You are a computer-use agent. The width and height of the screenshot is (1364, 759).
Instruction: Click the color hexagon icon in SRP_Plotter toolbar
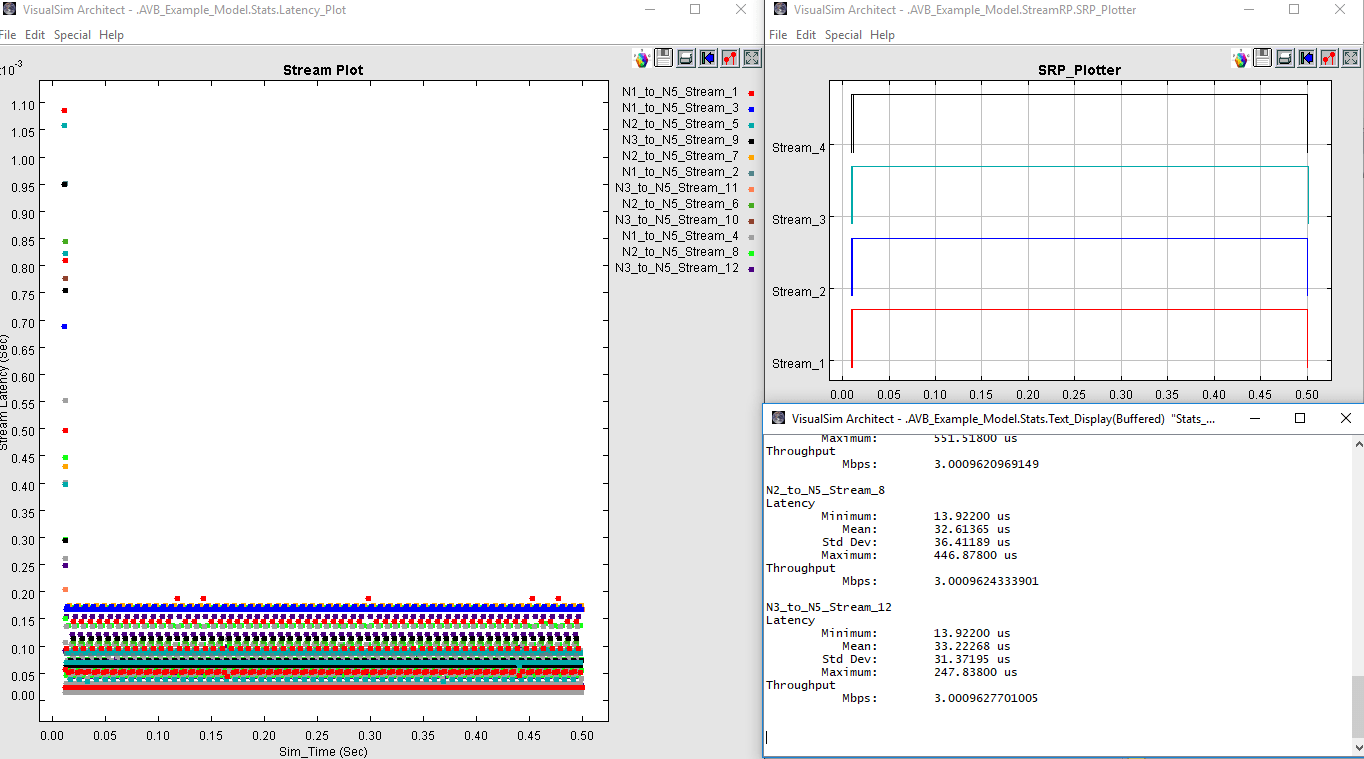[x=1241, y=58]
